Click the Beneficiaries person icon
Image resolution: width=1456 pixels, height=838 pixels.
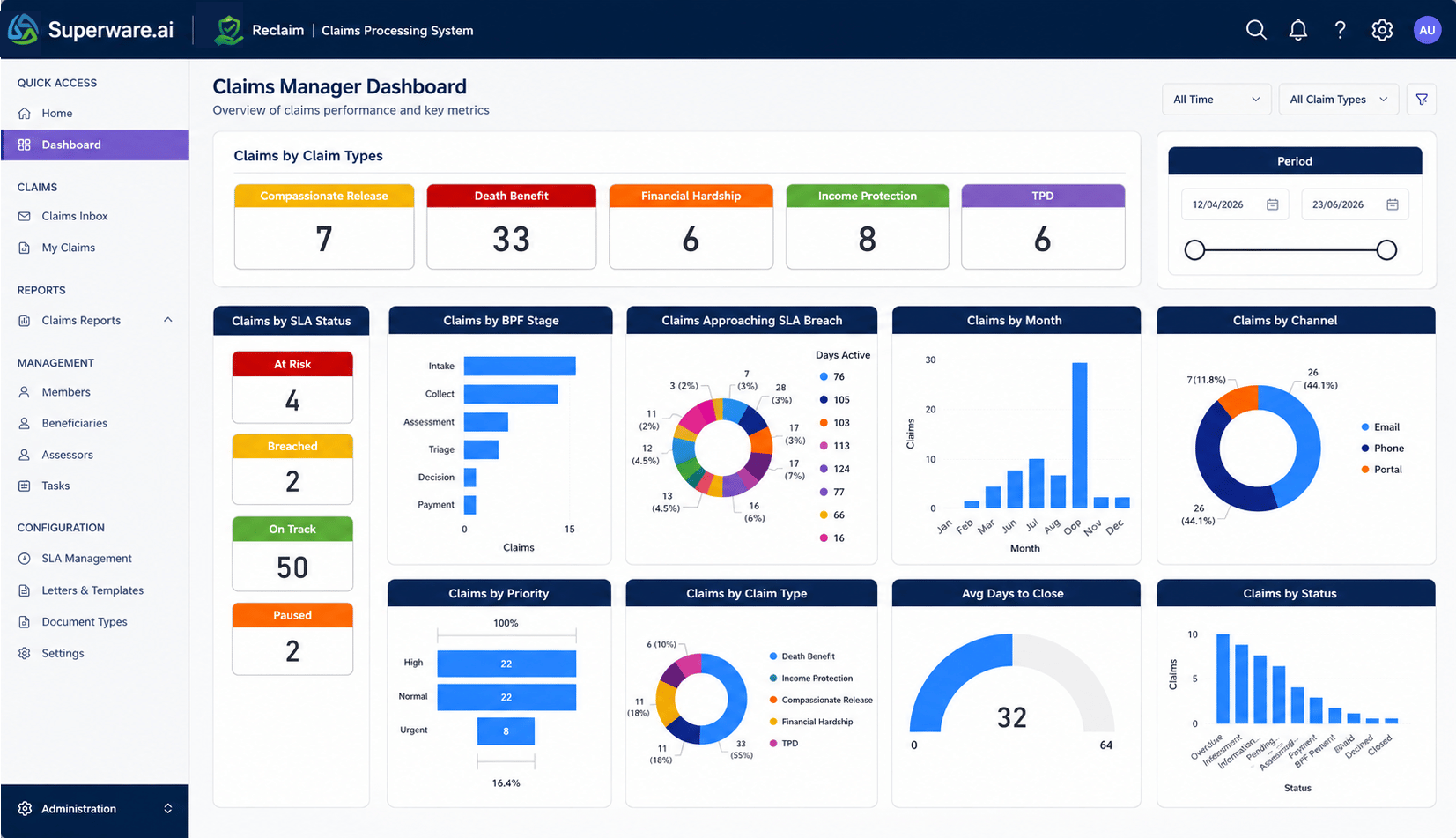pos(25,423)
